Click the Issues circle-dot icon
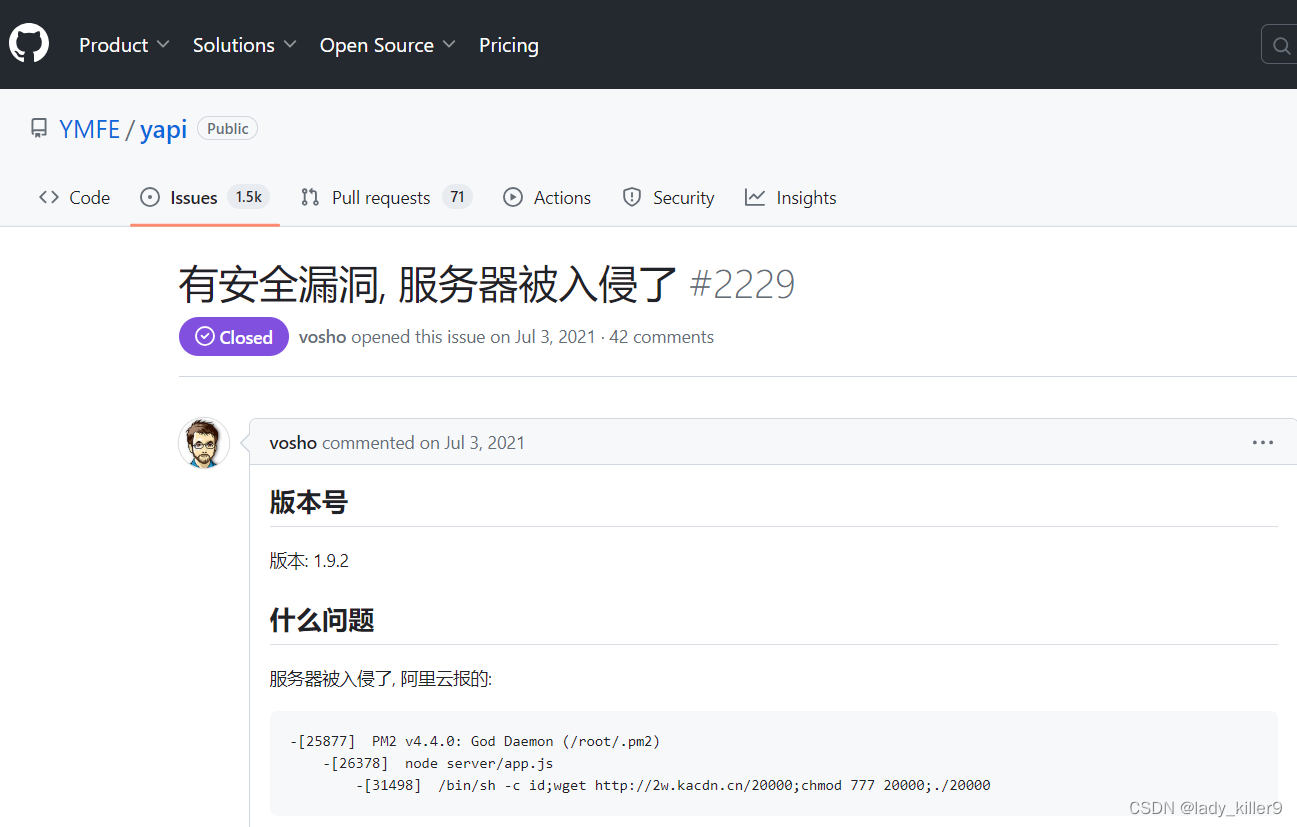Image resolution: width=1297 pixels, height=827 pixels. [150, 197]
